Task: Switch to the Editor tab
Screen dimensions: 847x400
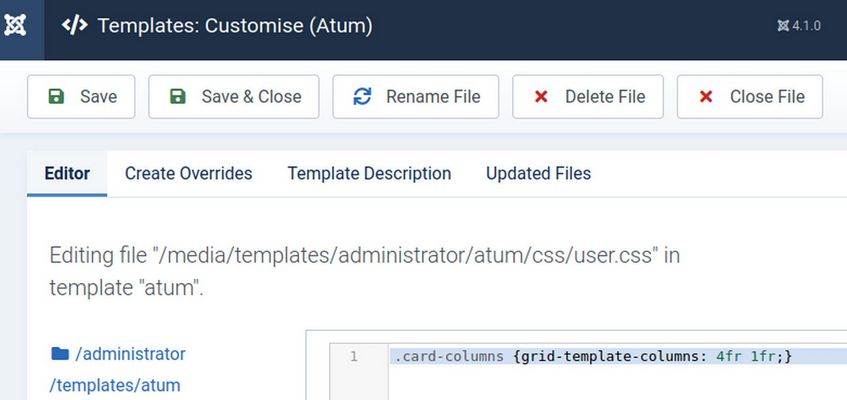Action: point(67,173)
